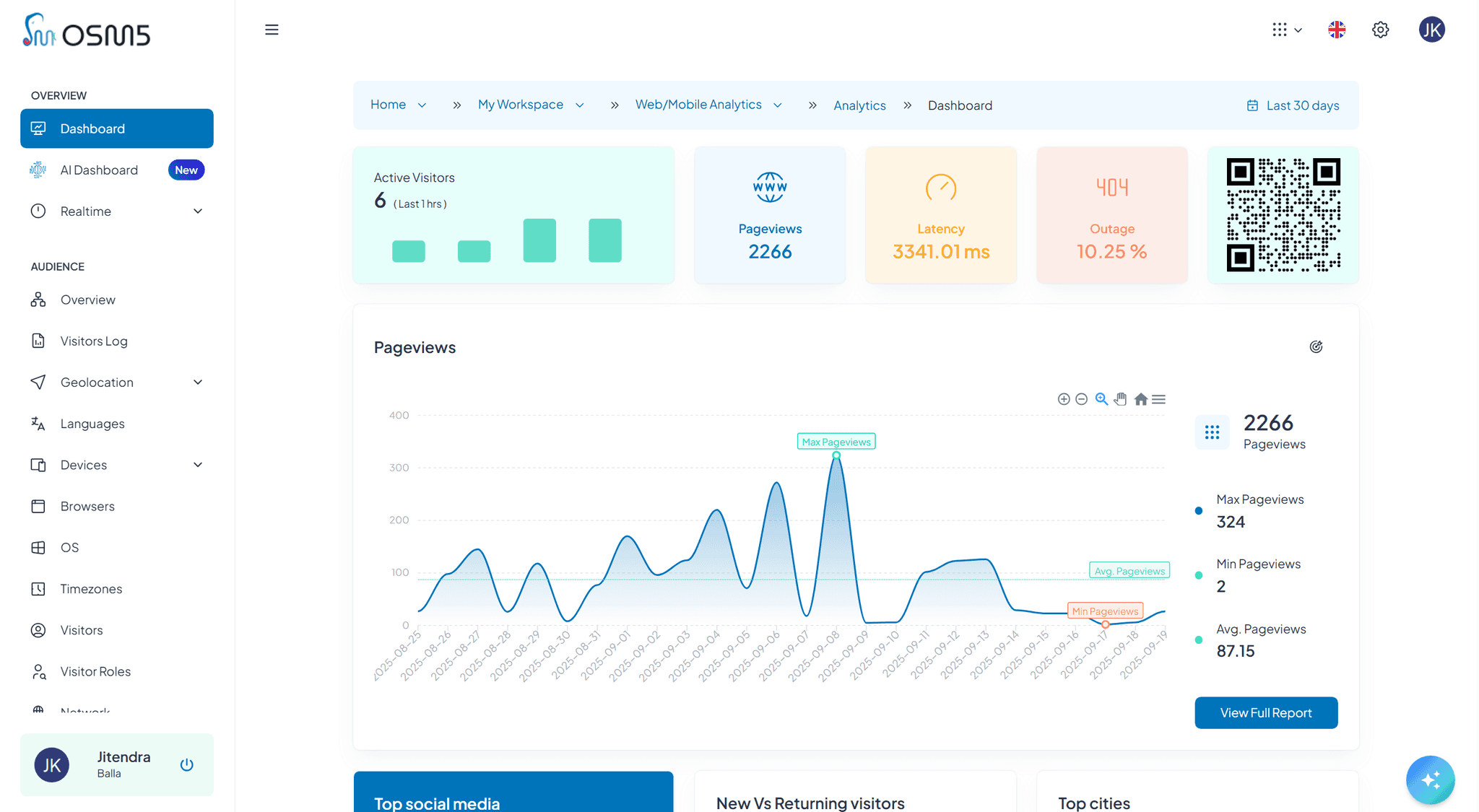Click the Analytics breadcrumb link
Image resolution: width=1479 pixels, height=812 pixels.
859,105
